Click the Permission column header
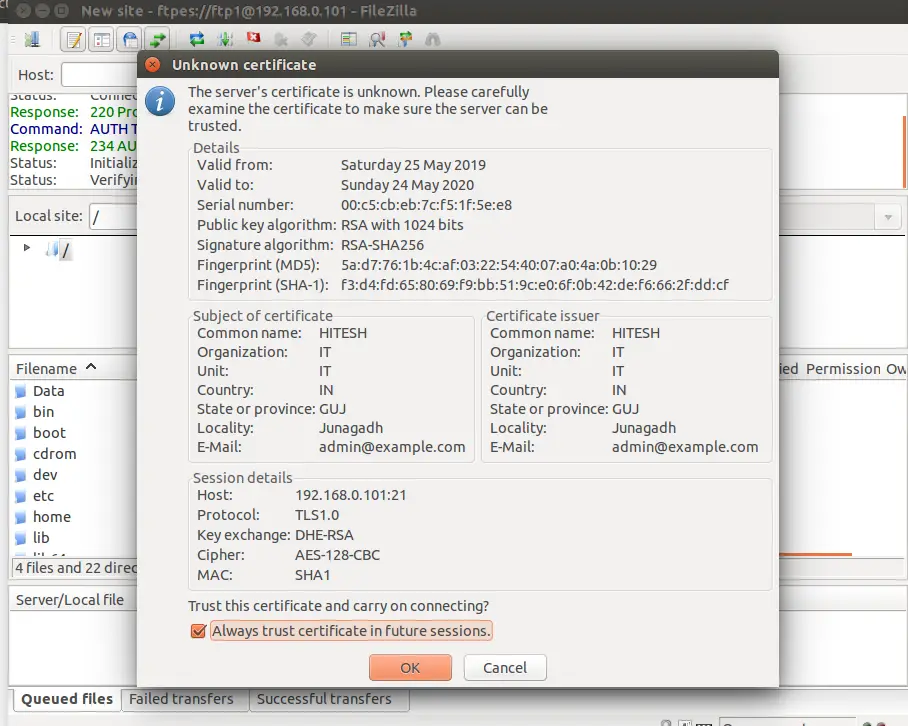 [843, 369]
